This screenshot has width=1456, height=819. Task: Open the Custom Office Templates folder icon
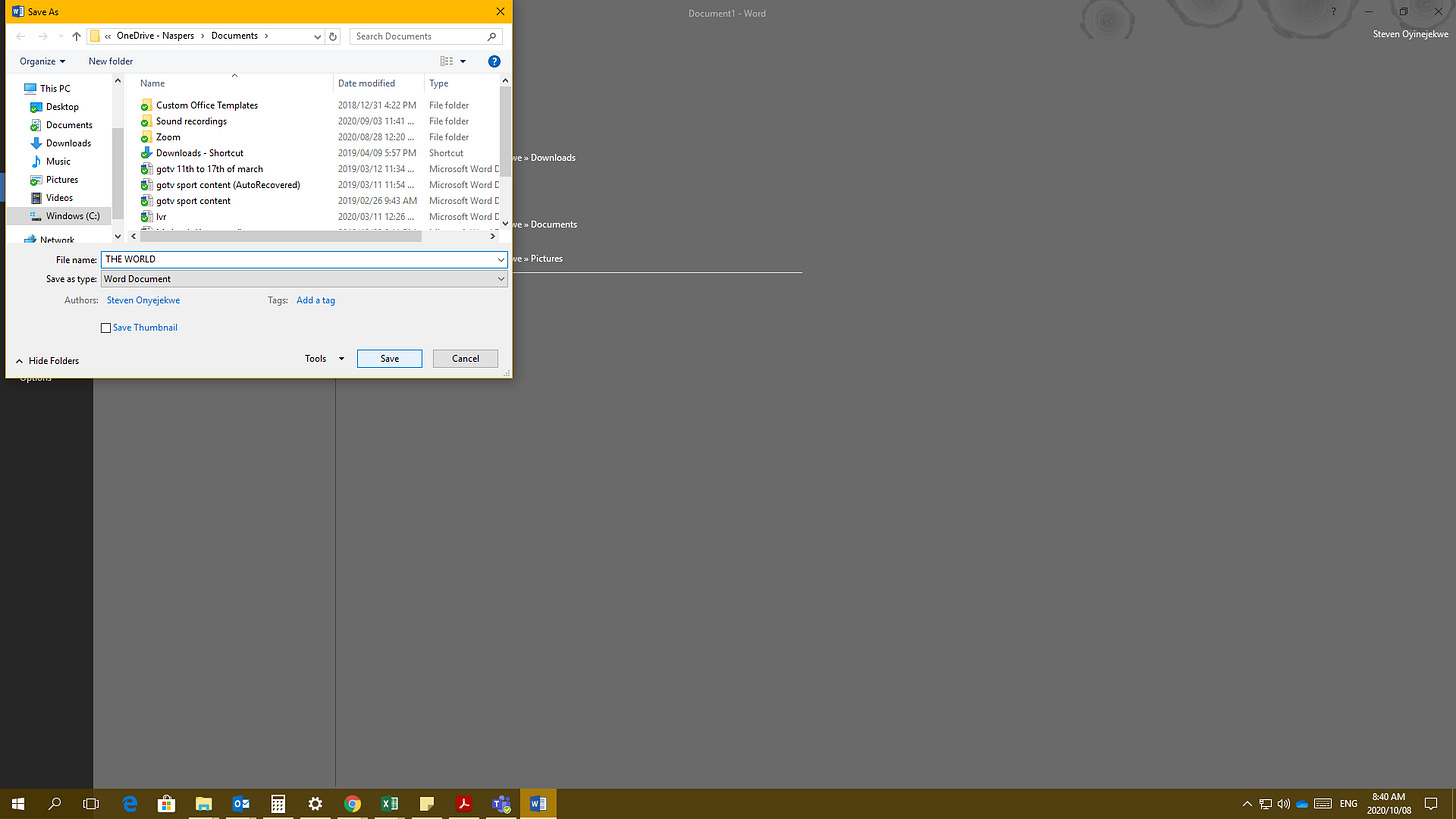(146, 105)
